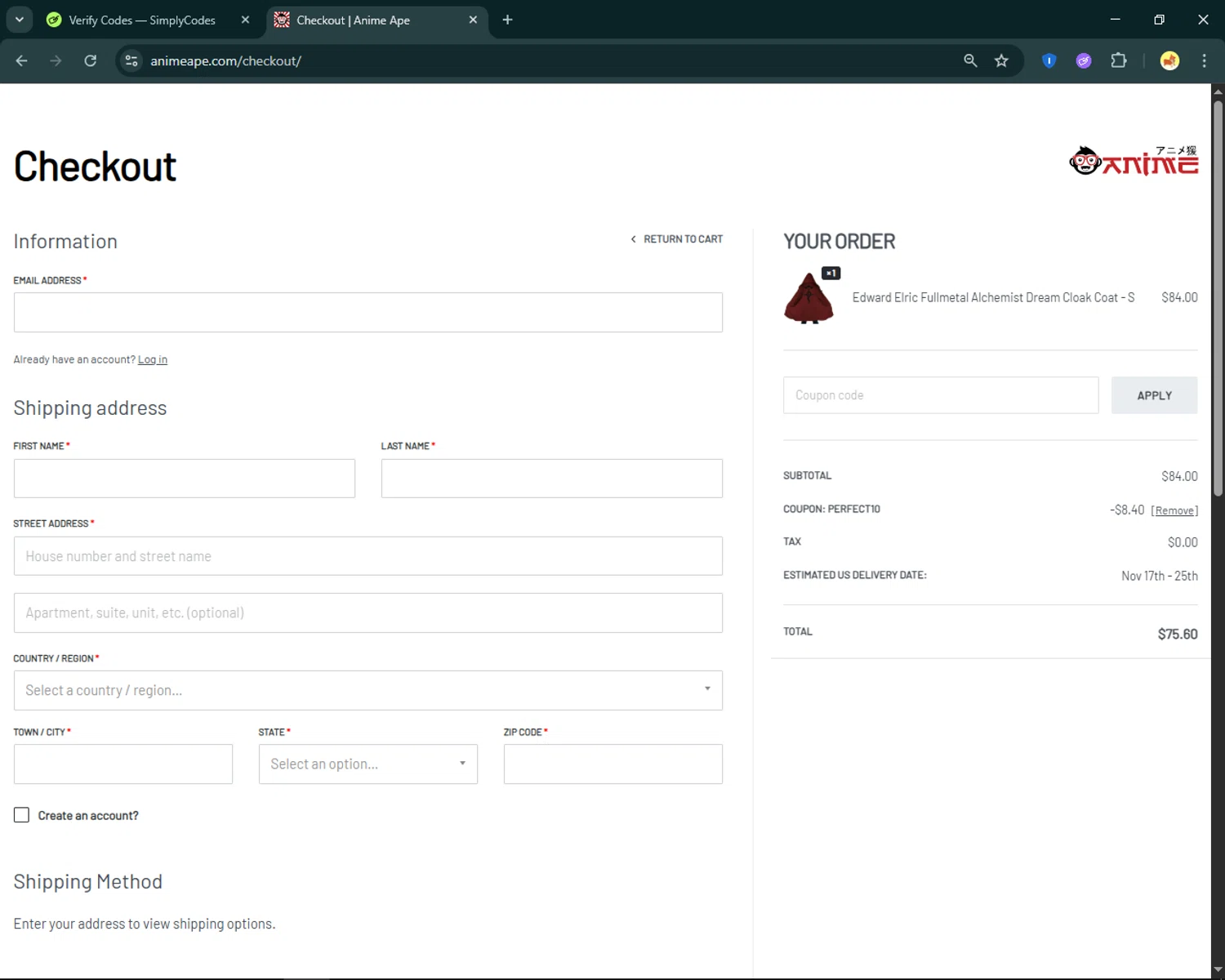This screenshot has width=1225, height=980.
Task: Focus the House number and street name field
Action: [x=368, y=556]
